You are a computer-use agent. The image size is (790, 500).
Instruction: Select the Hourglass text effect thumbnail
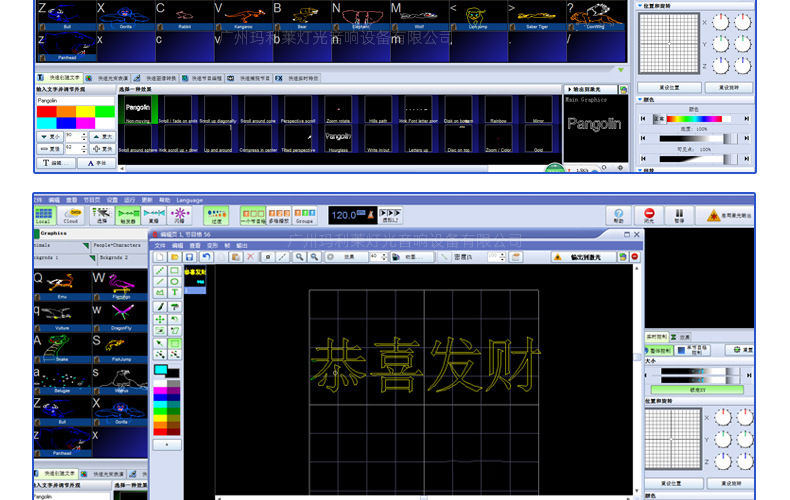pyautogui.click(x=338, y=138)
